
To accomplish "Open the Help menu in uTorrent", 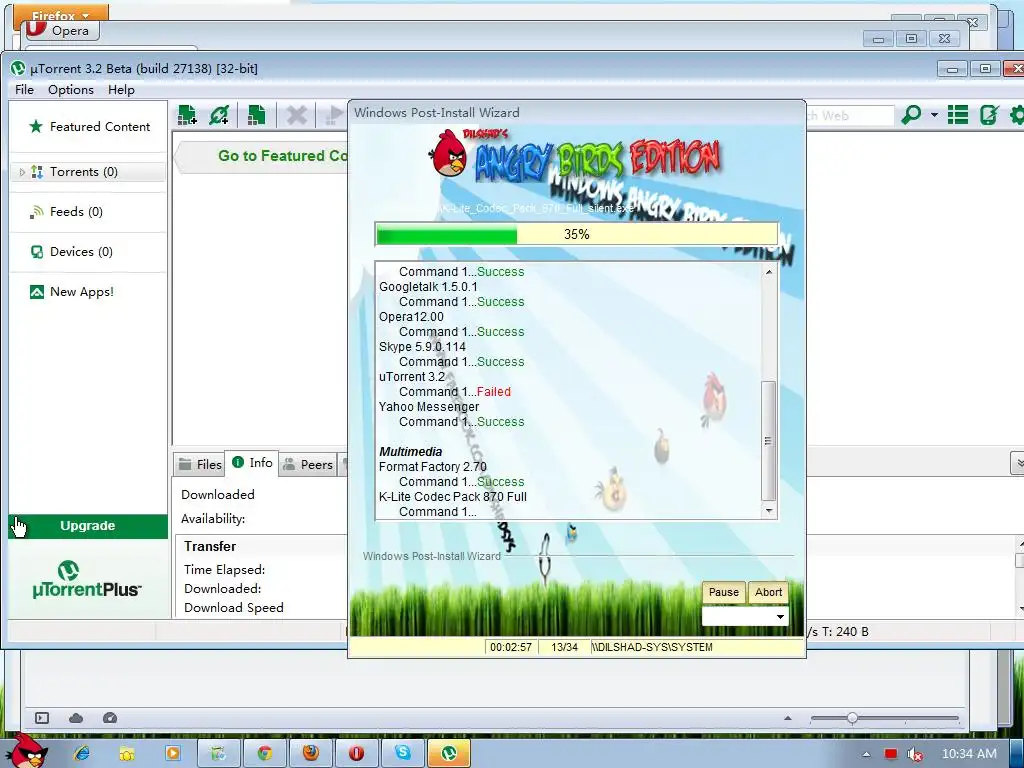I will point(121,89).
